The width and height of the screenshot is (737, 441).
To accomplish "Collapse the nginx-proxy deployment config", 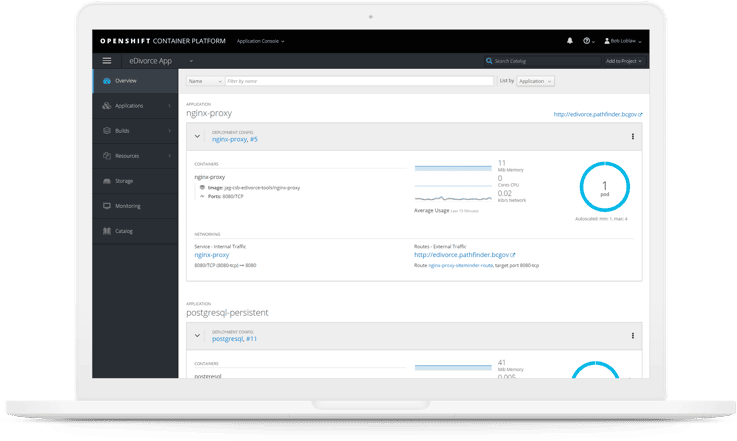I will tap(197, 136).
